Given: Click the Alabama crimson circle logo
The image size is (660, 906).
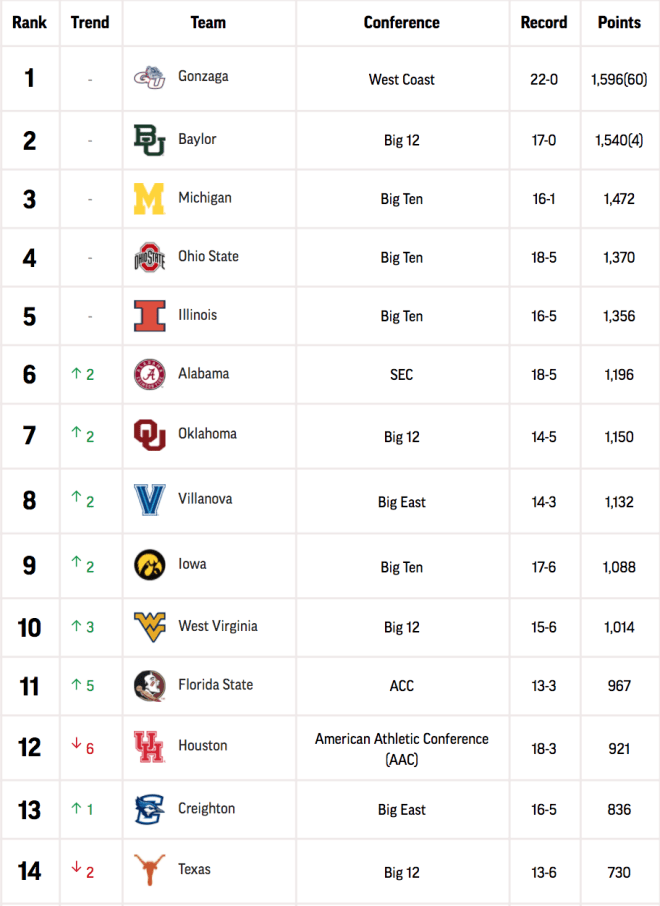Looking at the screenshot, I should [149, 374].
